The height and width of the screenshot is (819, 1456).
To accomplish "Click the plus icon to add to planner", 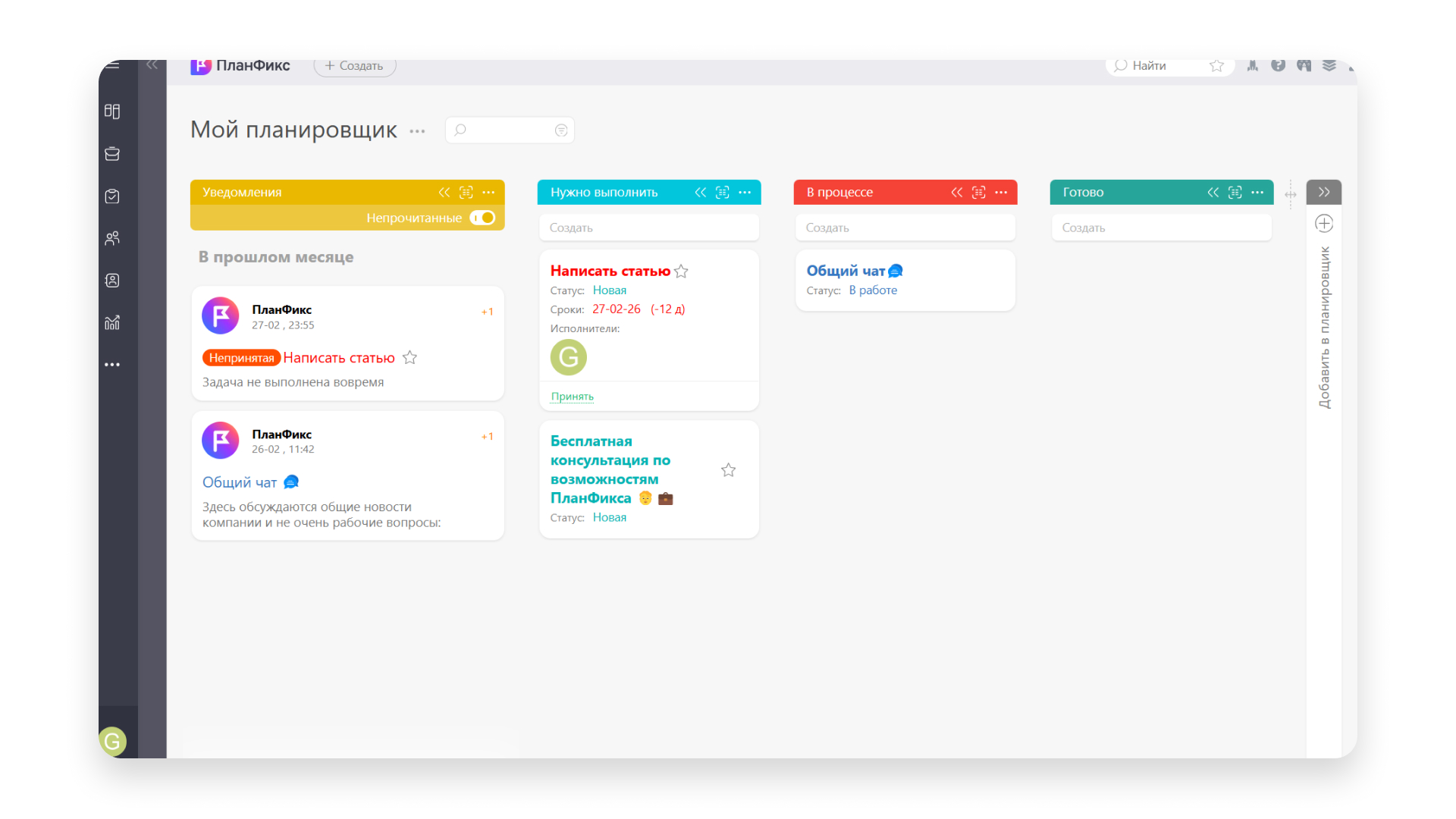I will click(x=1324, y=224).
